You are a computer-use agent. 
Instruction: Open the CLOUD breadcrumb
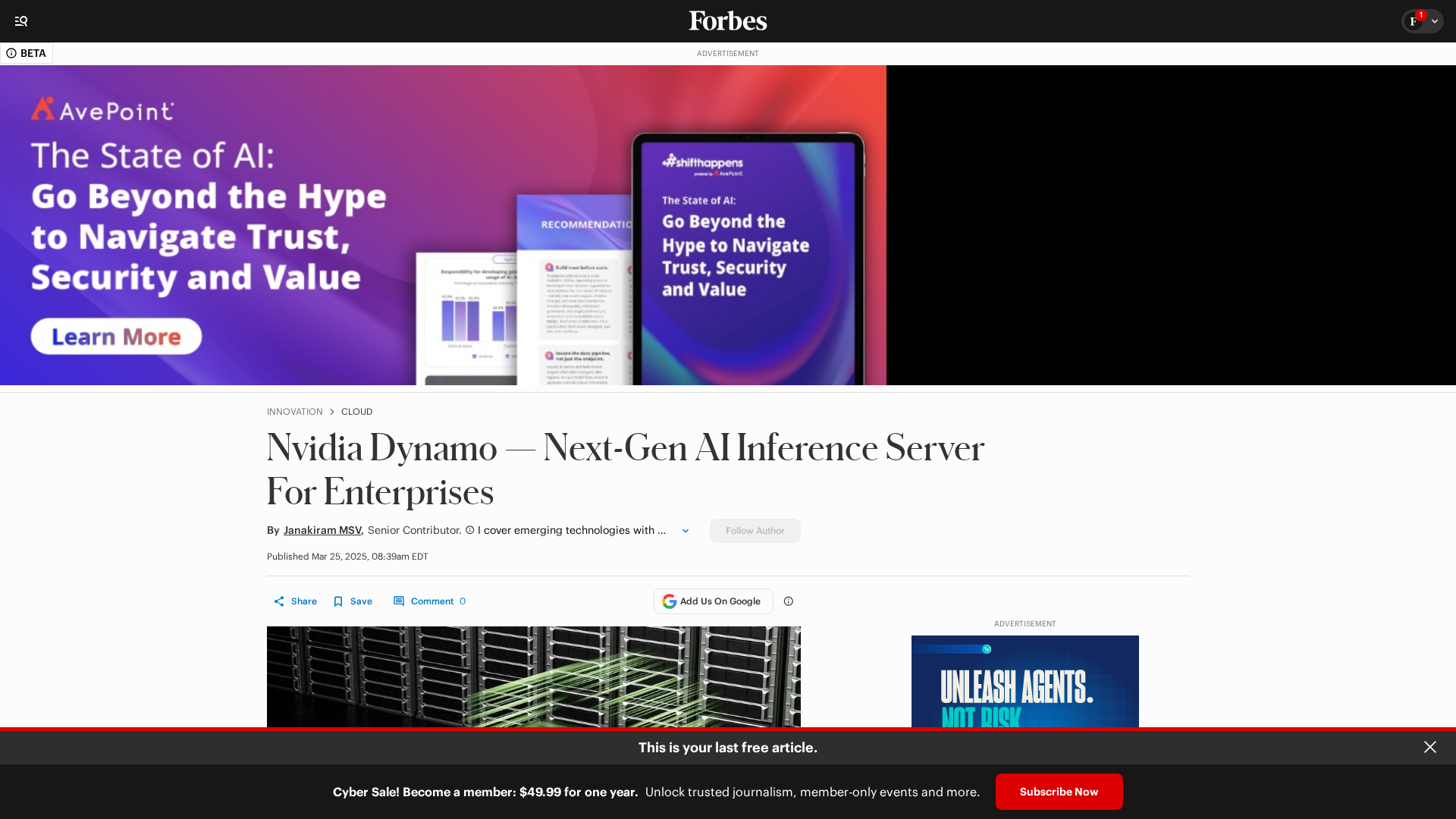[356, 412]
